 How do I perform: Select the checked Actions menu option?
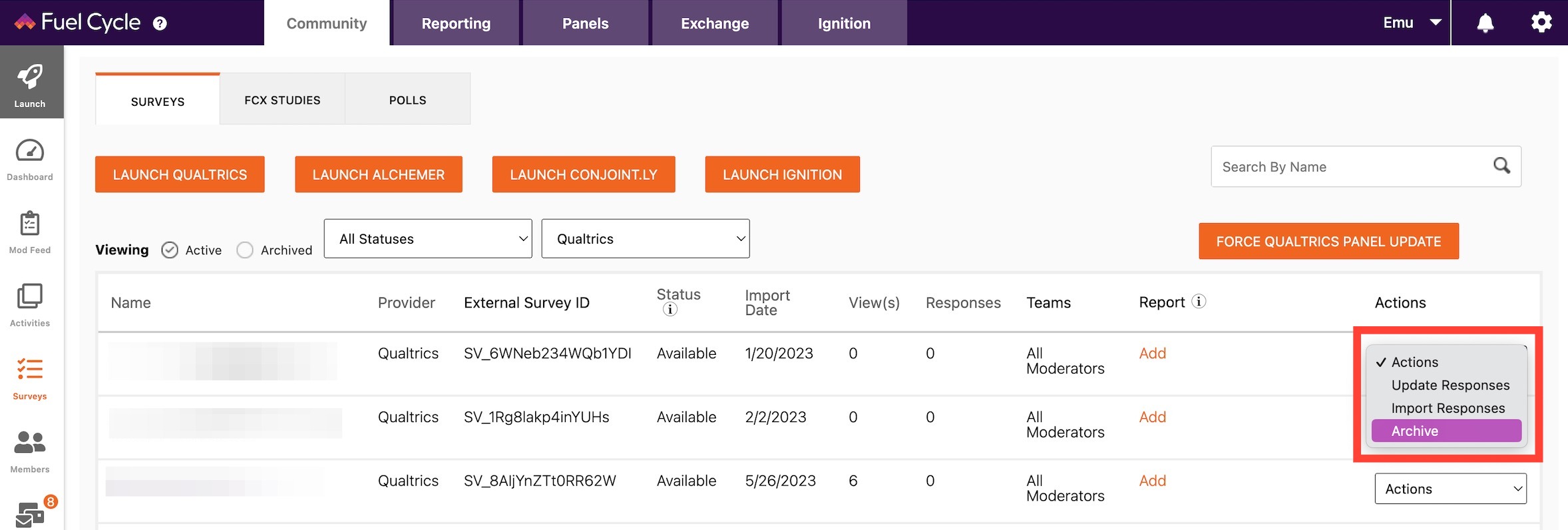[x=1447, y=362]
